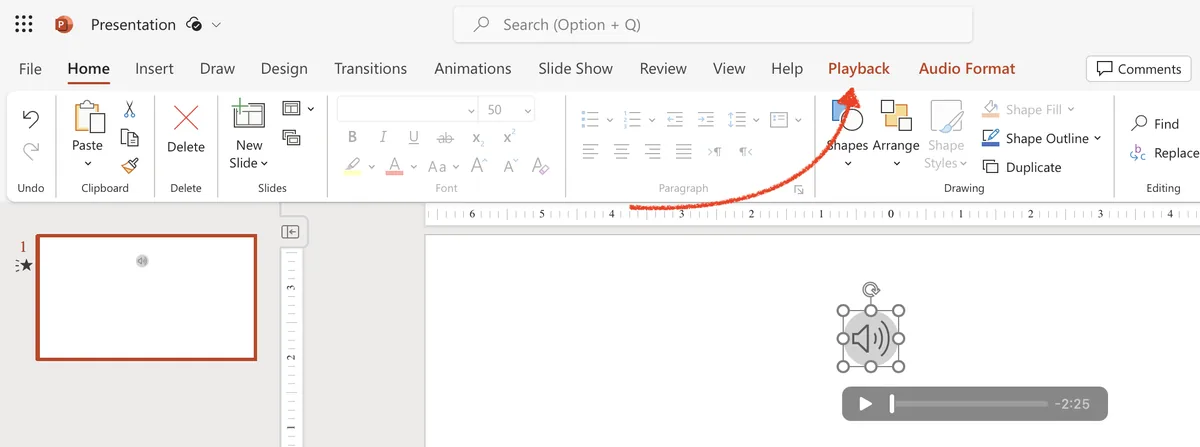Image resolution: width=1200 pixels, height=447 pixels.
Task: Open the slide Layout dropdown
Action: point(298,109)
